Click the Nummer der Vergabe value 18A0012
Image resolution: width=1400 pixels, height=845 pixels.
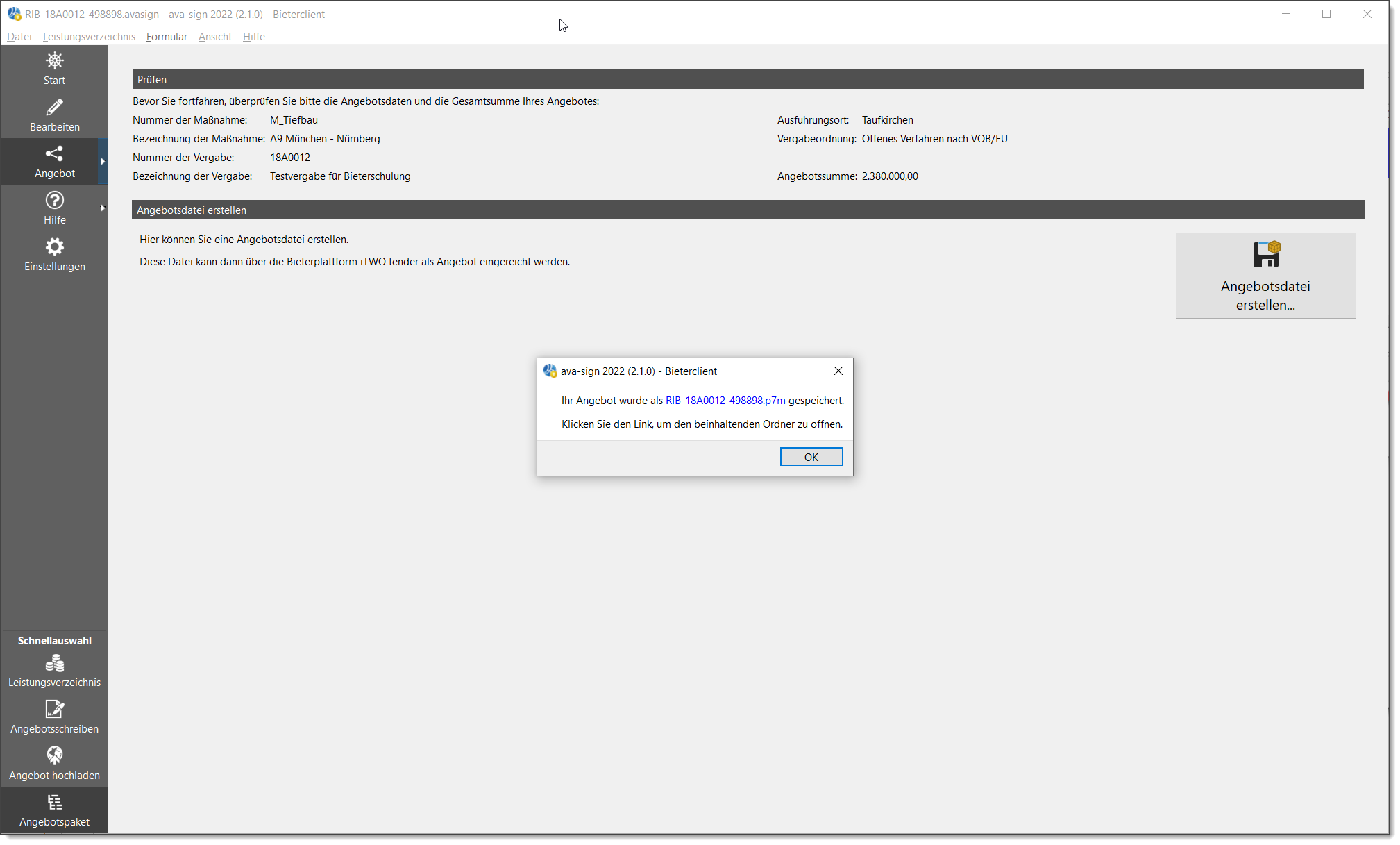290,158
